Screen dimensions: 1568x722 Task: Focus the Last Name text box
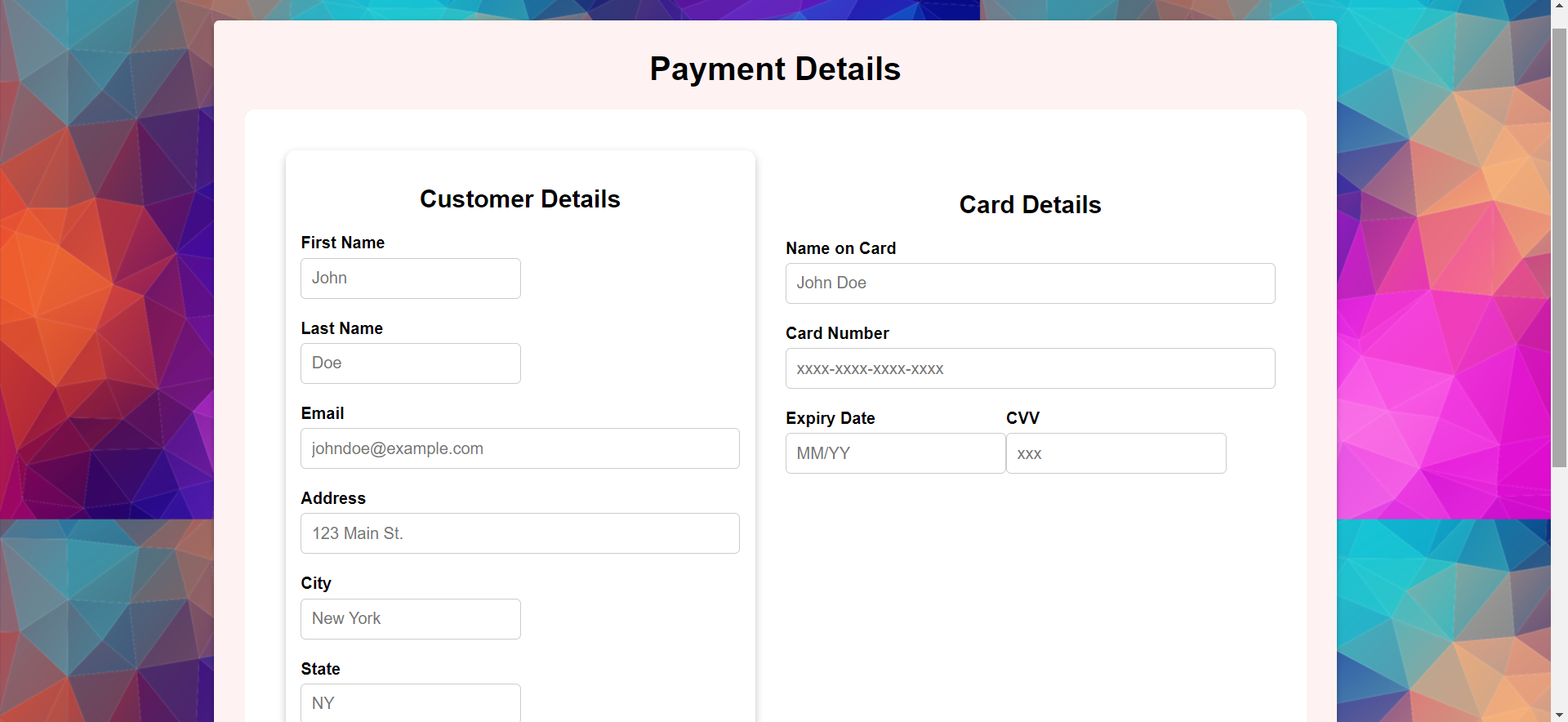(410, 363)
